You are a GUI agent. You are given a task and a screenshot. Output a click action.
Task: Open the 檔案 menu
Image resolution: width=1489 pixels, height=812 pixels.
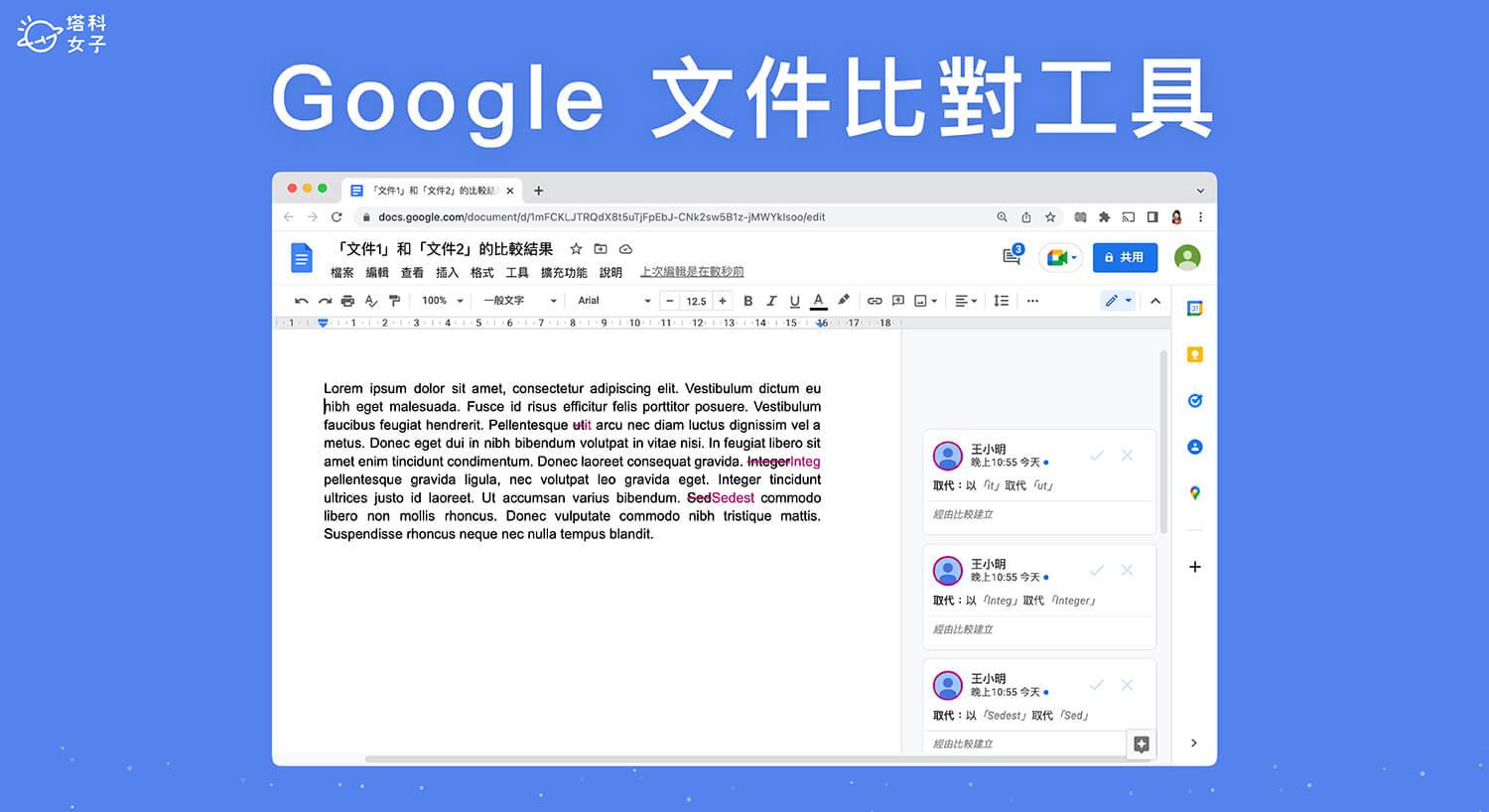[x=341, y=273]
